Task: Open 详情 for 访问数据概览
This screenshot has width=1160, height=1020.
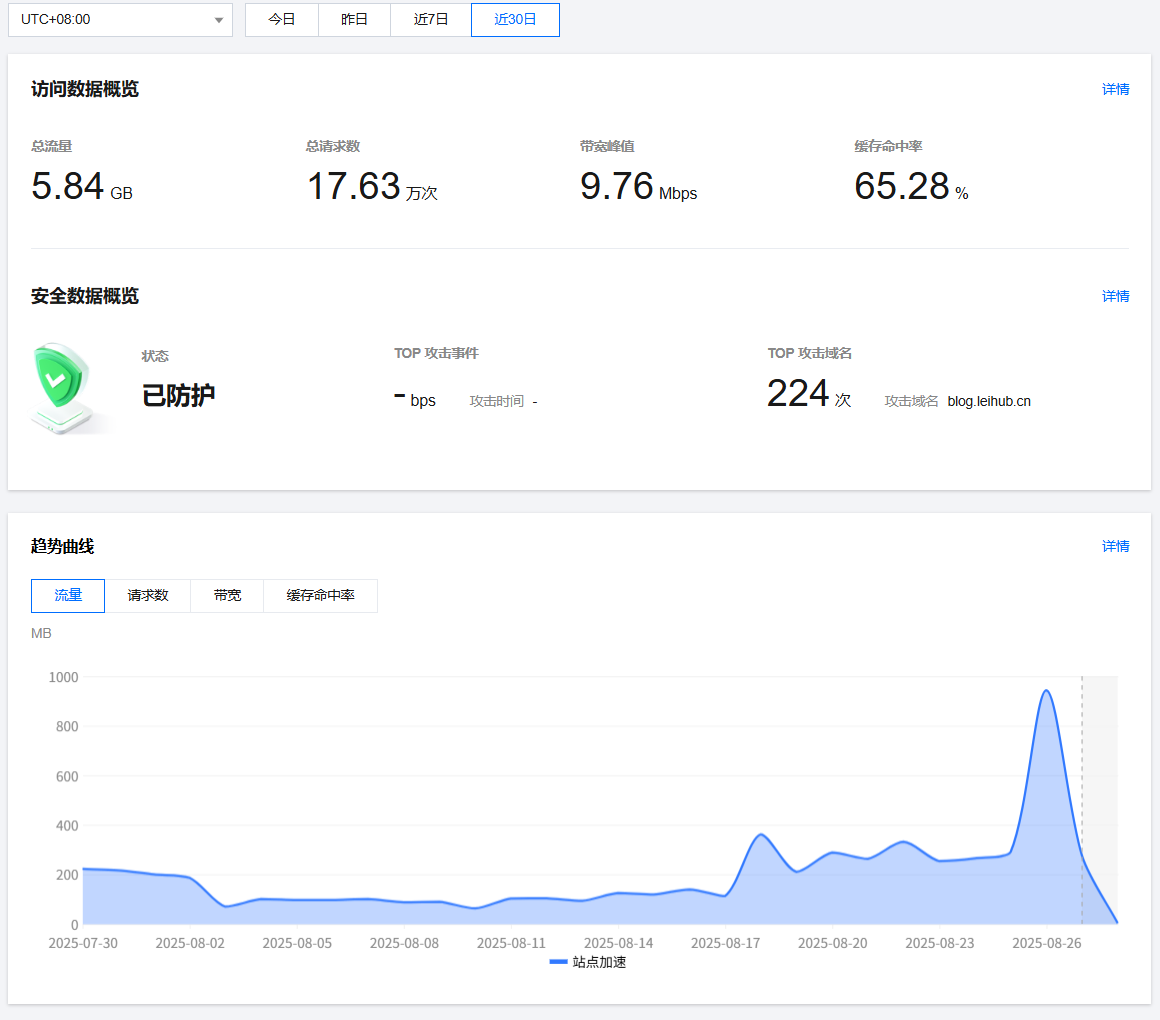Action: coord(1115,89)
